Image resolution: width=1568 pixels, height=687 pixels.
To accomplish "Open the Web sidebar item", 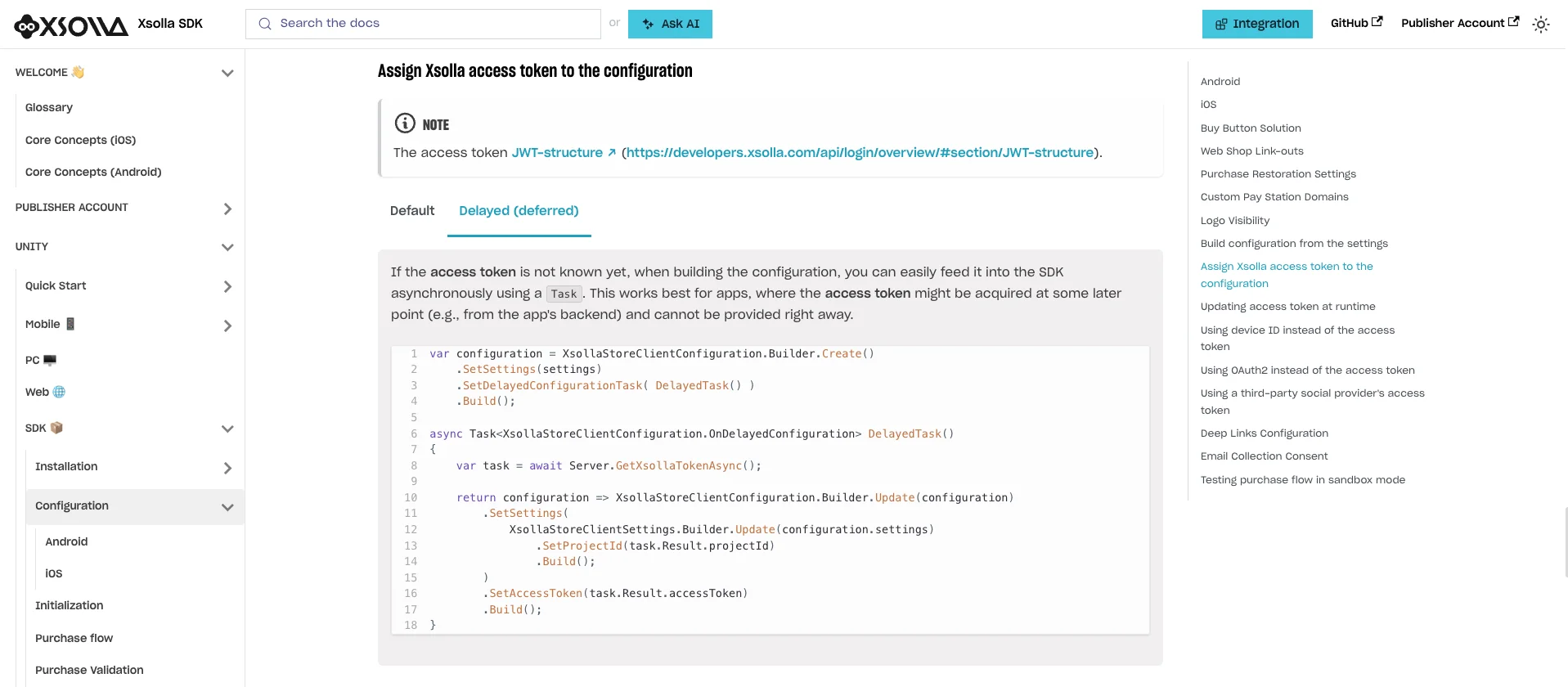I will (45, 392).
